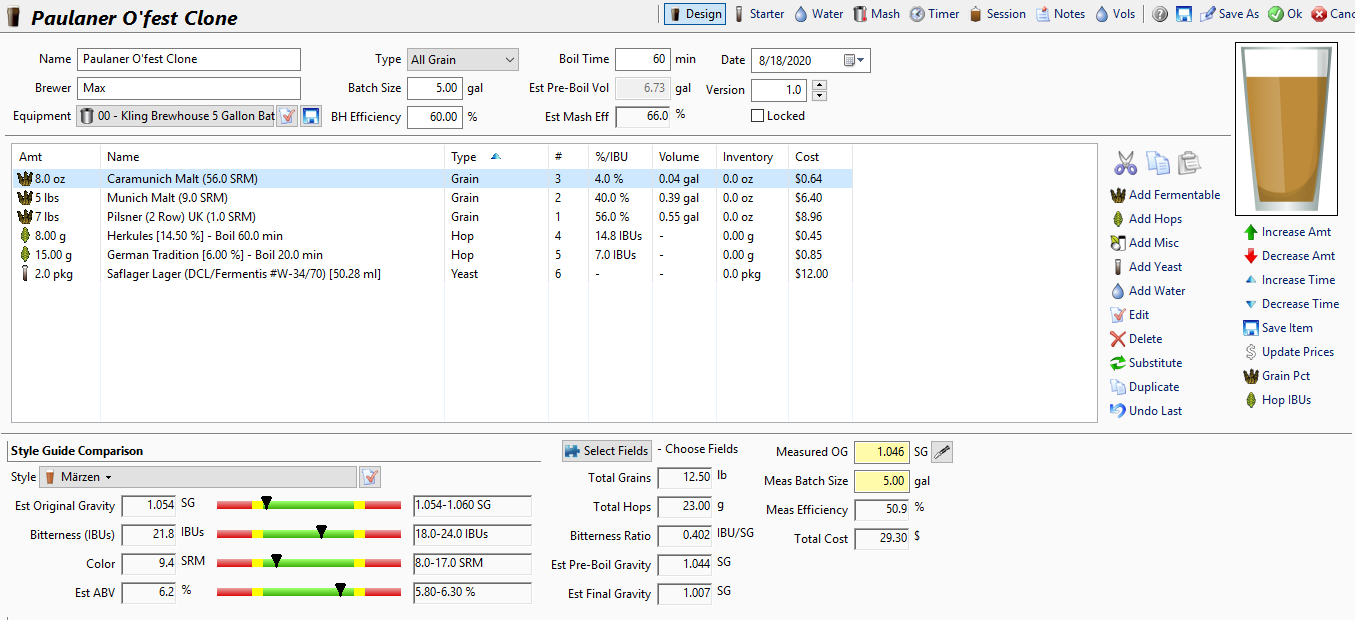The width and height of the screenshot is (1355, 620).
Task: Switch to the Water tab
Action: (x=819, y=14)
